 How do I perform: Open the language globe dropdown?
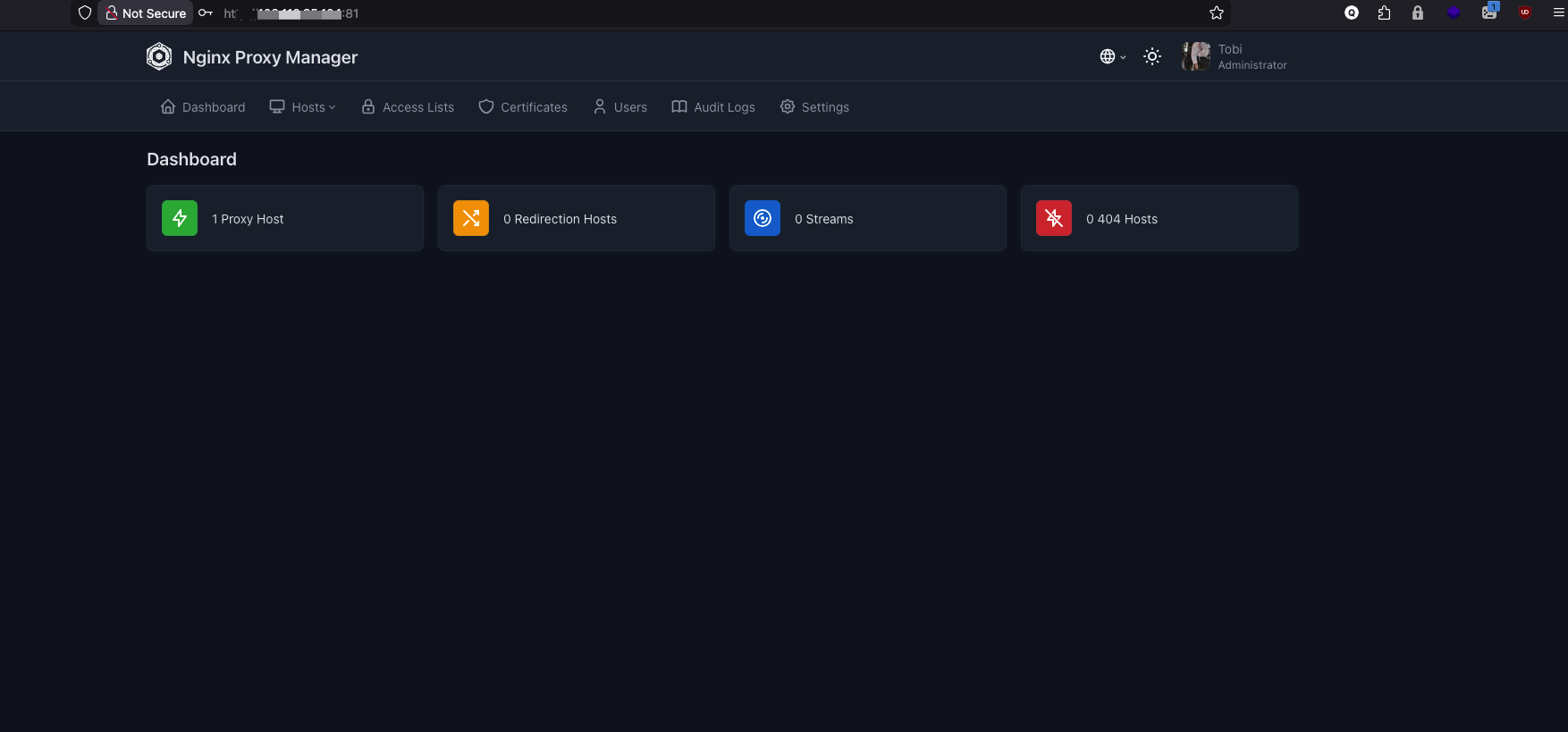point(1112,56)
